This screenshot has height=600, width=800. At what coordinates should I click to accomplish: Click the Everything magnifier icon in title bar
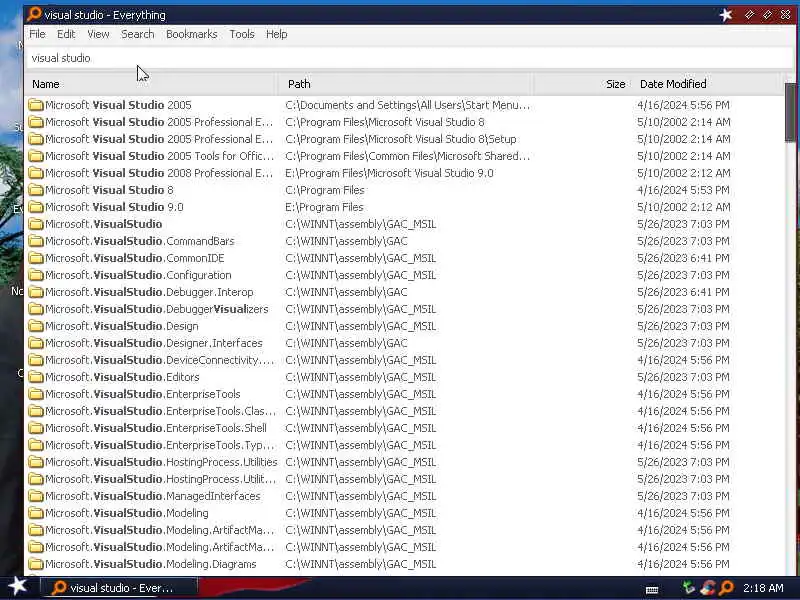34,14
